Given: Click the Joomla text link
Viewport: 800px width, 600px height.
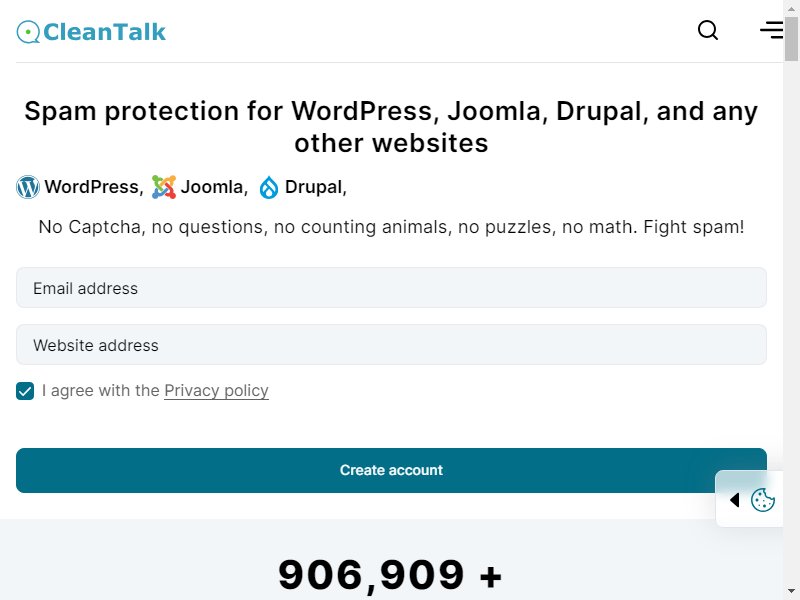Looking at the screenshot, I should pos(214,187).
